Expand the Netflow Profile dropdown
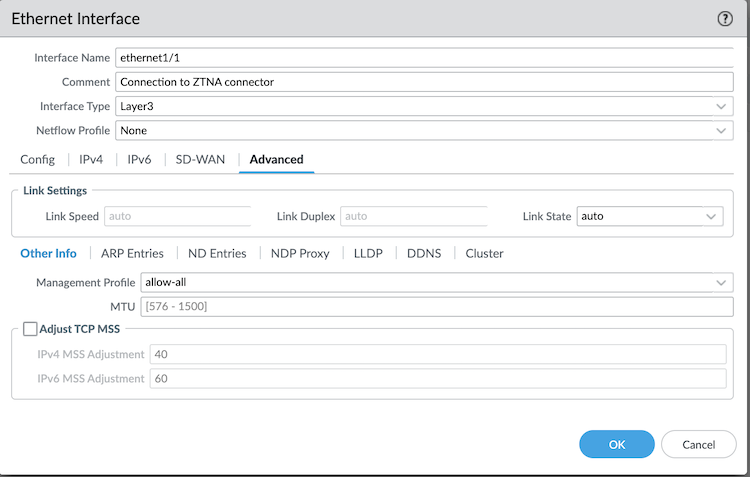750x477 pixels. click(424, 130)
